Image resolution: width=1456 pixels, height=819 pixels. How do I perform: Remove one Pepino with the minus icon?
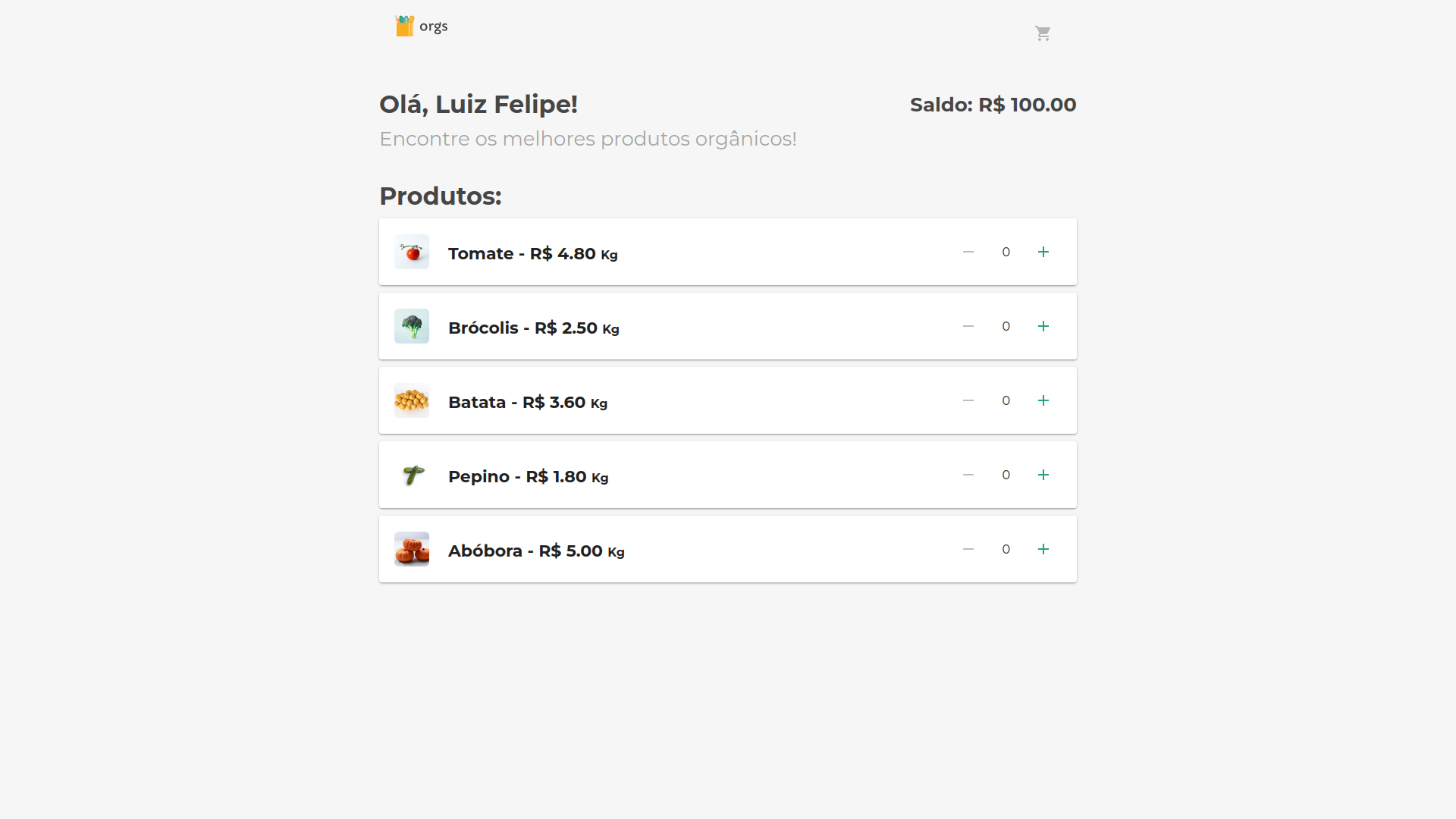point(968,475)
